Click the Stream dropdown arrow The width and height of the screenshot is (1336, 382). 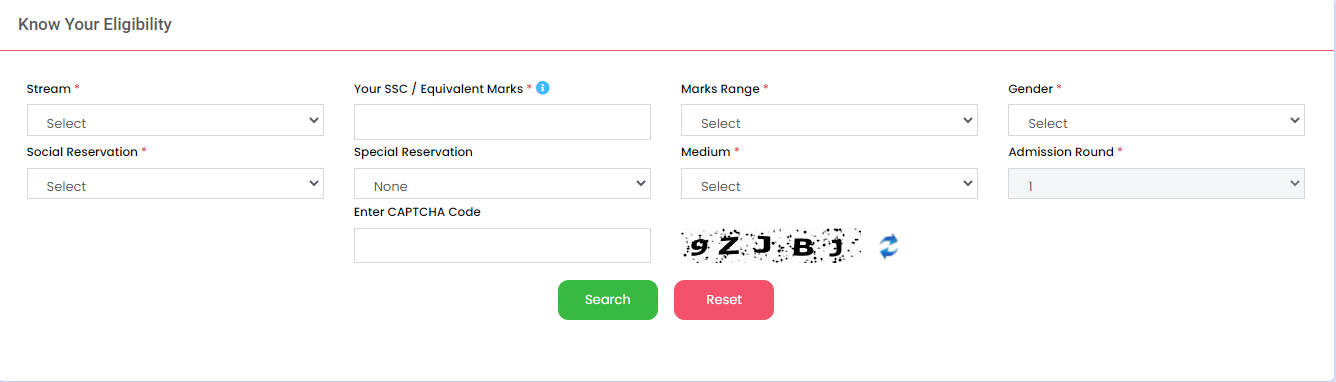tap(314, 121)
